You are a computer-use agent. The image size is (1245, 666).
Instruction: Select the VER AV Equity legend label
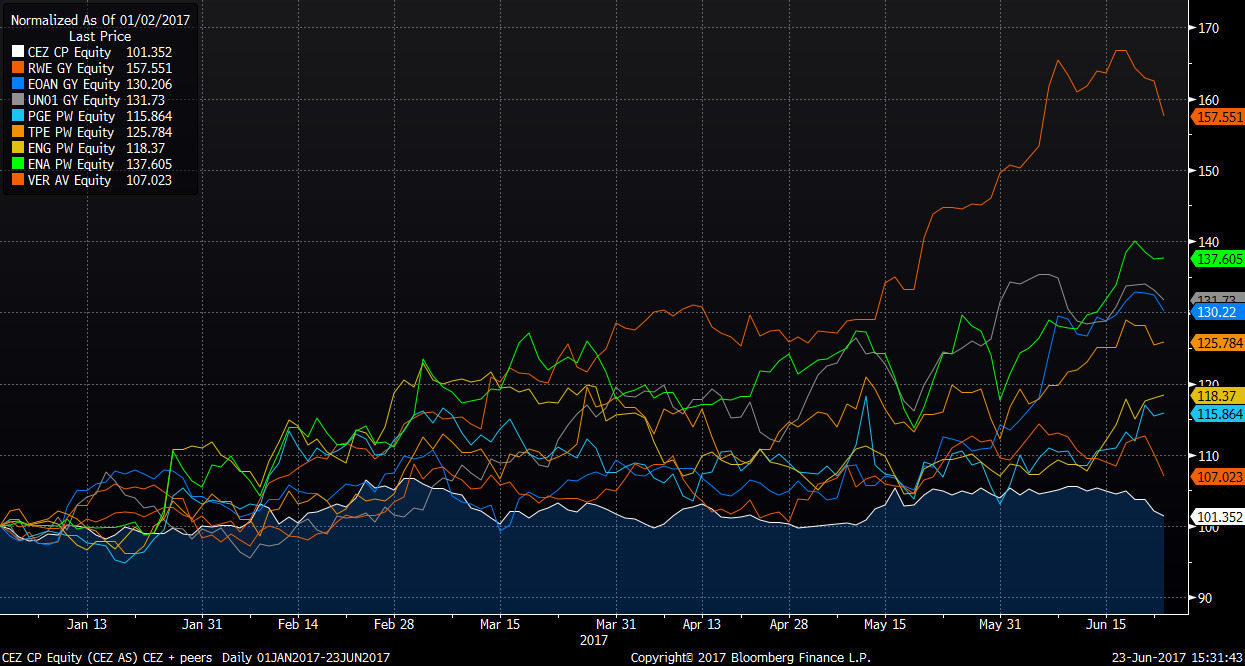[70, 180]
